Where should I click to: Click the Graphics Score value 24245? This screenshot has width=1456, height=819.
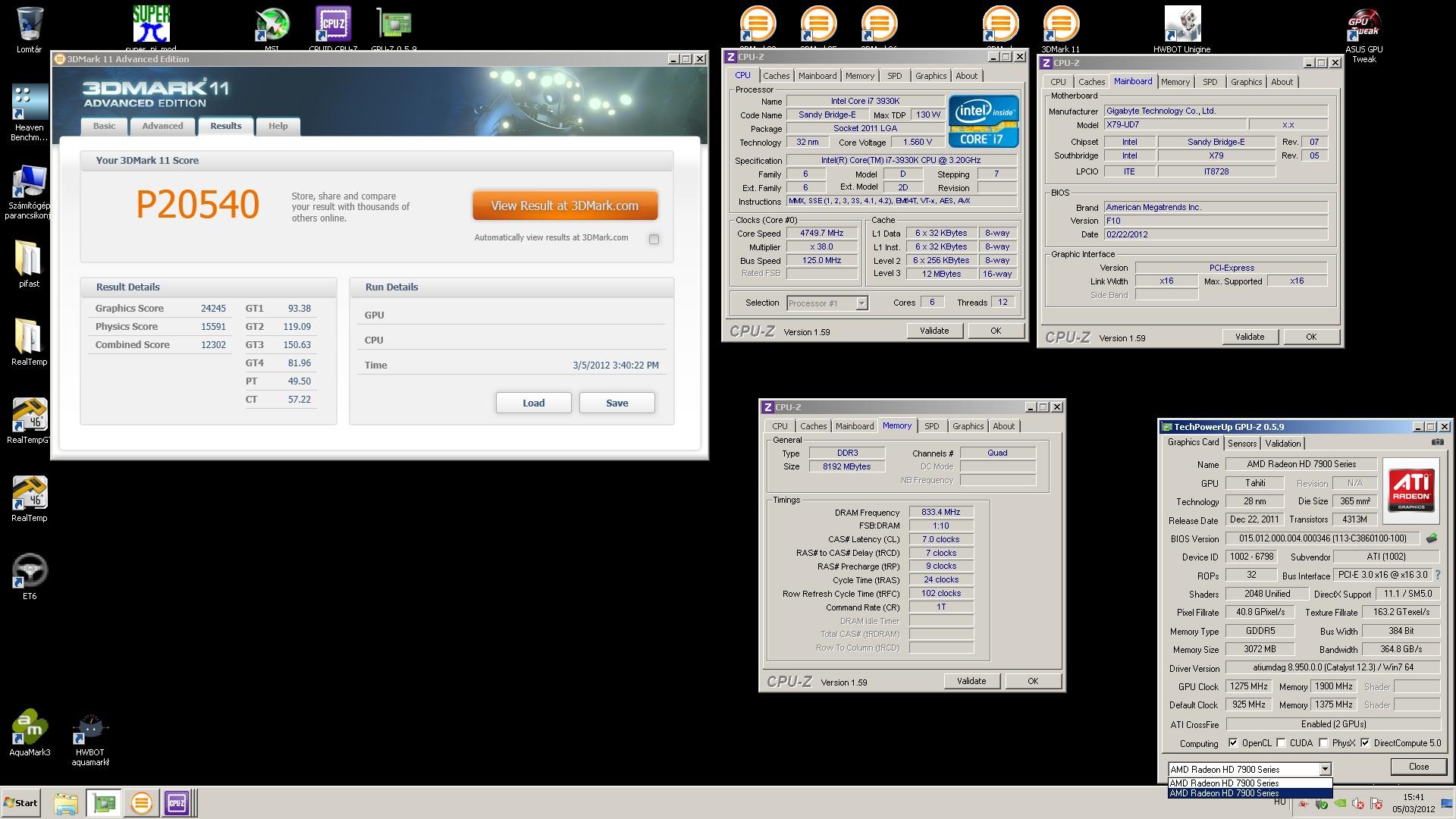(x=213, y=309)
